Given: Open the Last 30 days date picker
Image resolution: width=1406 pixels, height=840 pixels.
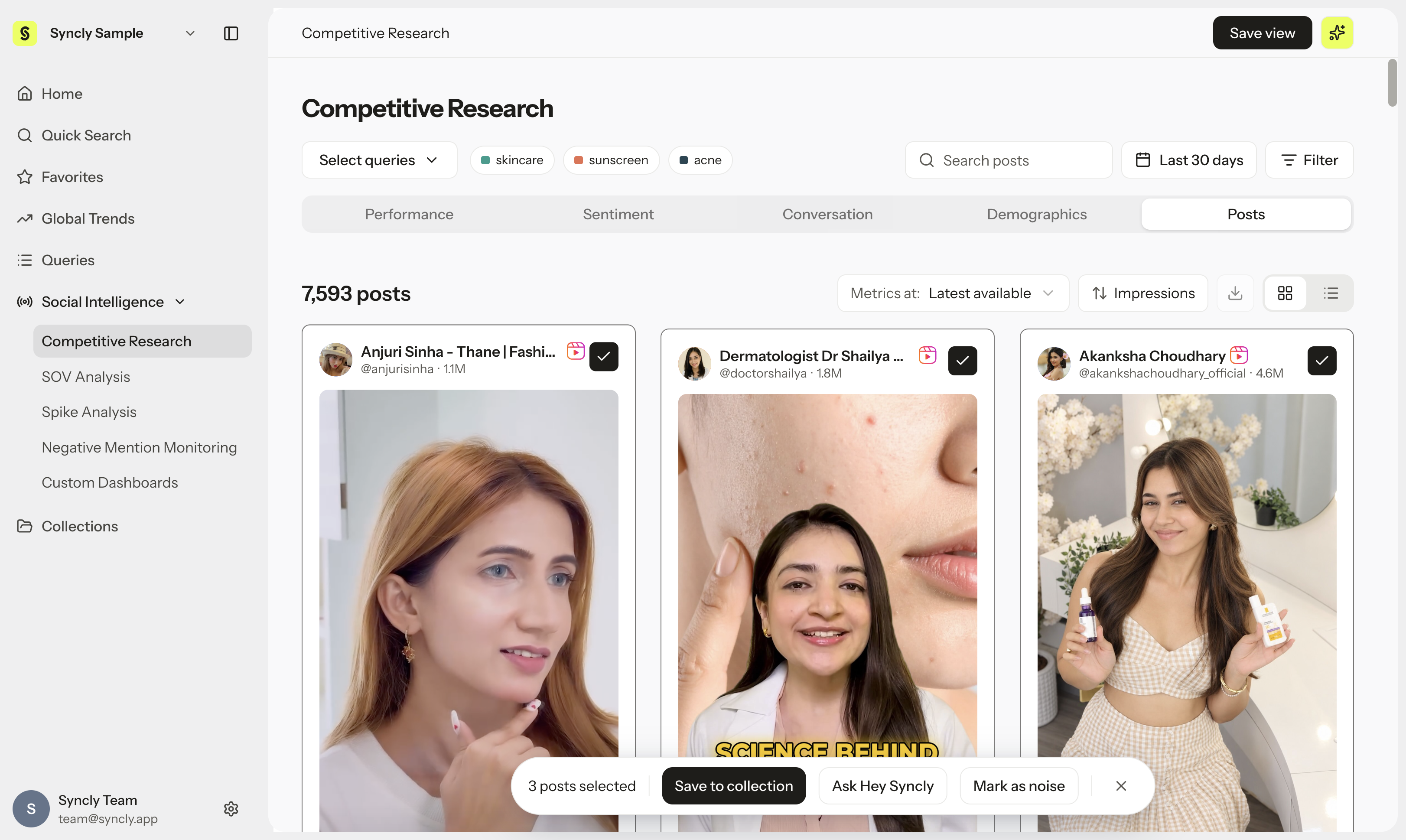Looking at the screenshot, I should click(1189, 160).
